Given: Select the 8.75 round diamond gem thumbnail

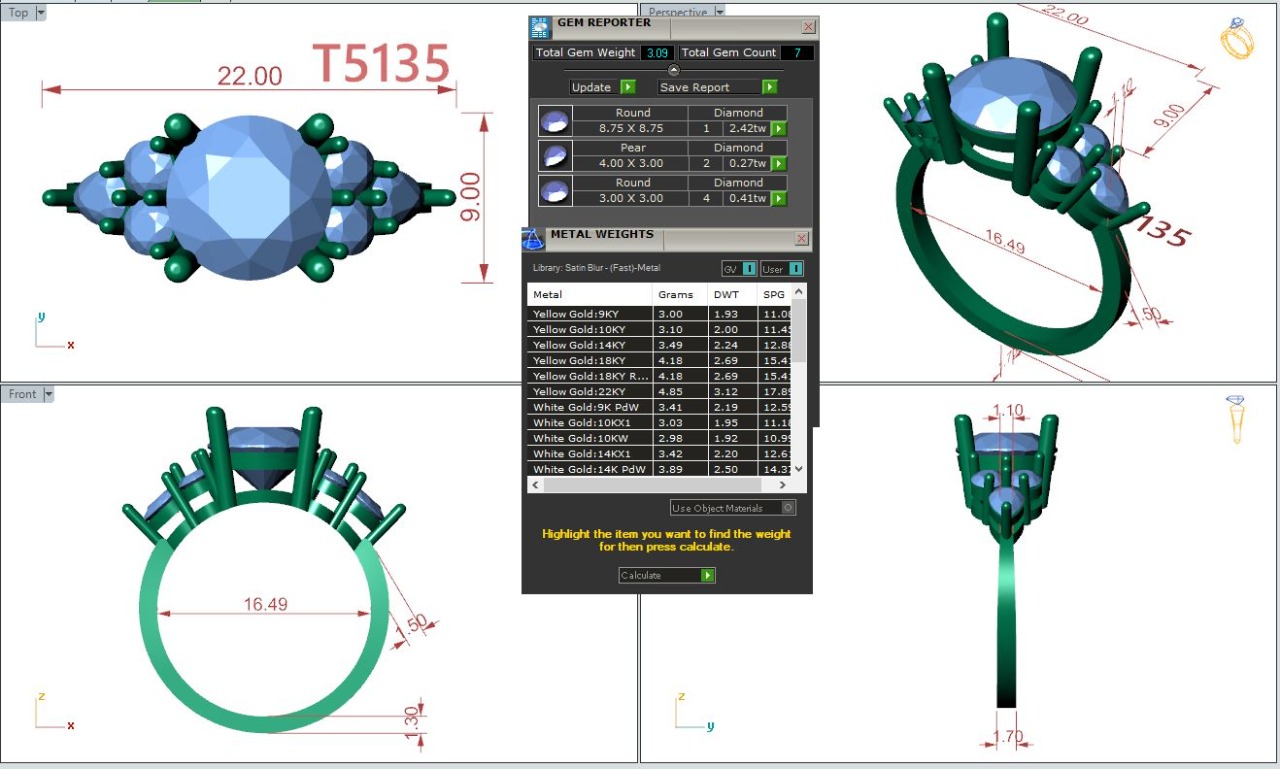Looking at the screenshot, I should pyautogui.click(x=554, y=121).
